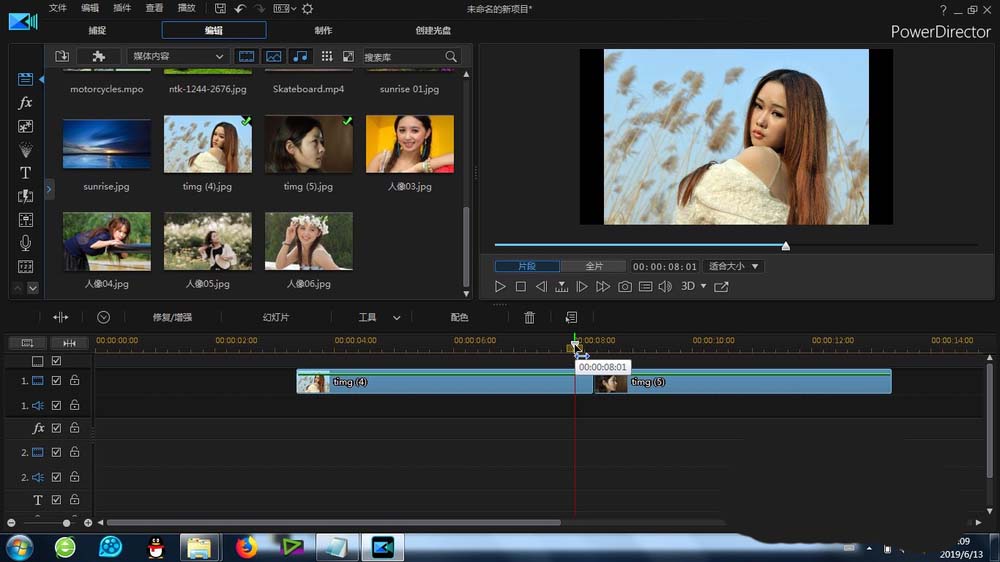Open the Voice-Over microphone room
The image size is (1000, 562).
[x=26, y=243]
